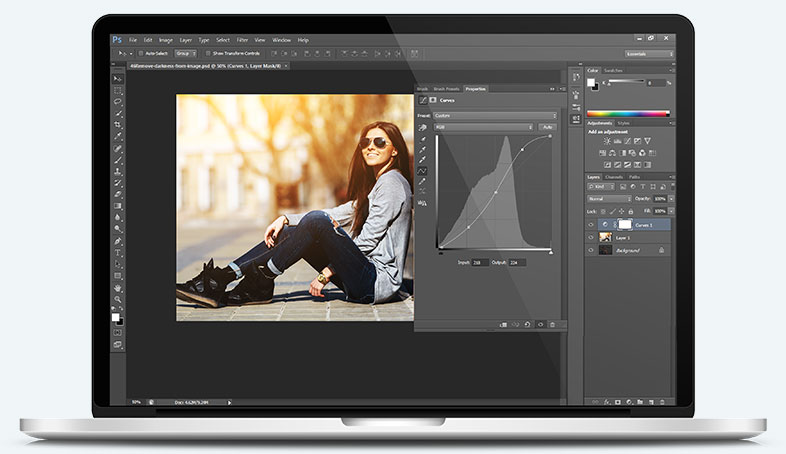Image resolution: width=786 pixels, height=454 pixels.
Task: Expand the status bar Doc info arrow
Action: click(x=230, y=402)
